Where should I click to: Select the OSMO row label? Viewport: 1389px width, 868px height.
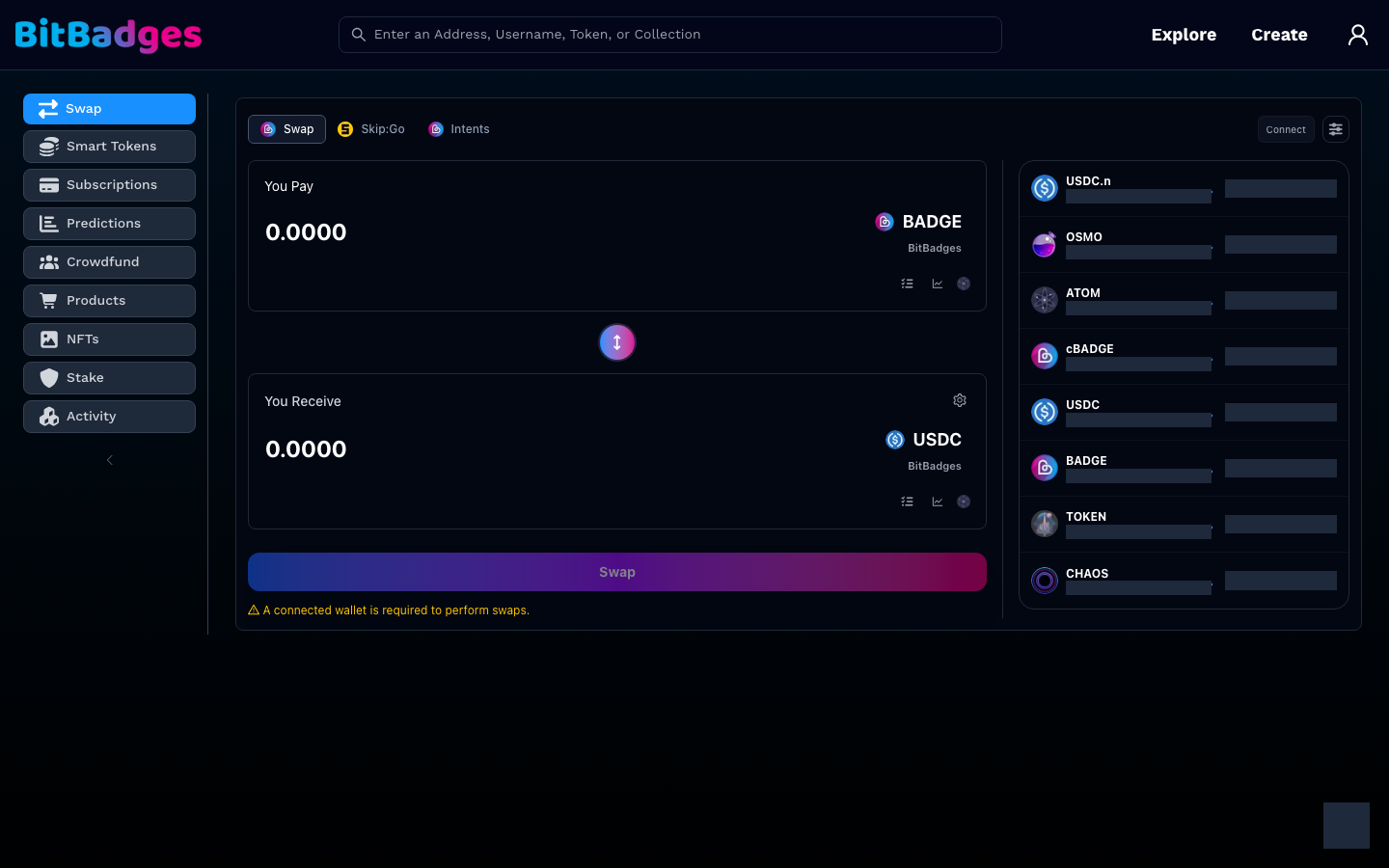coord(1084,237)
